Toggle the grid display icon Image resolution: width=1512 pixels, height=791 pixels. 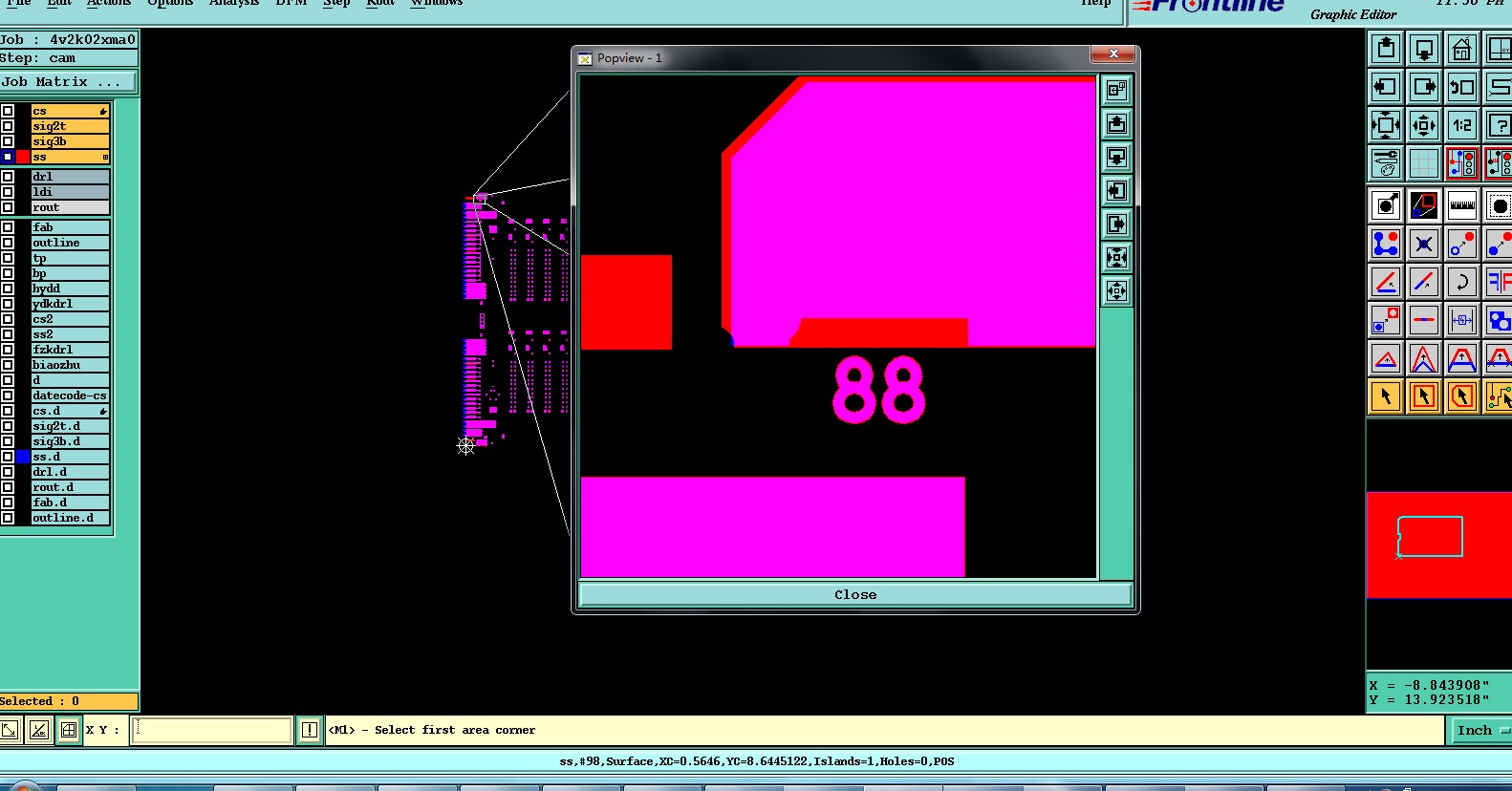pos(1424,163)
